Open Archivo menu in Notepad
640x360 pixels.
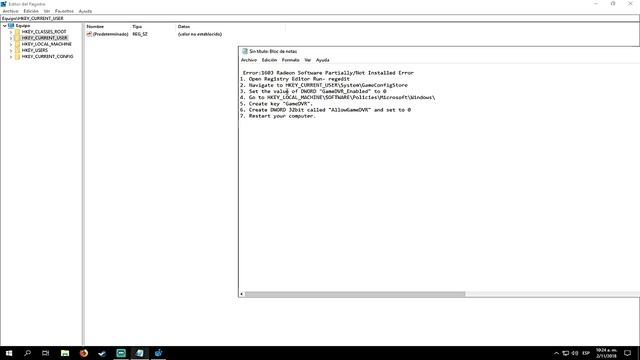click(x=249, y=60)
